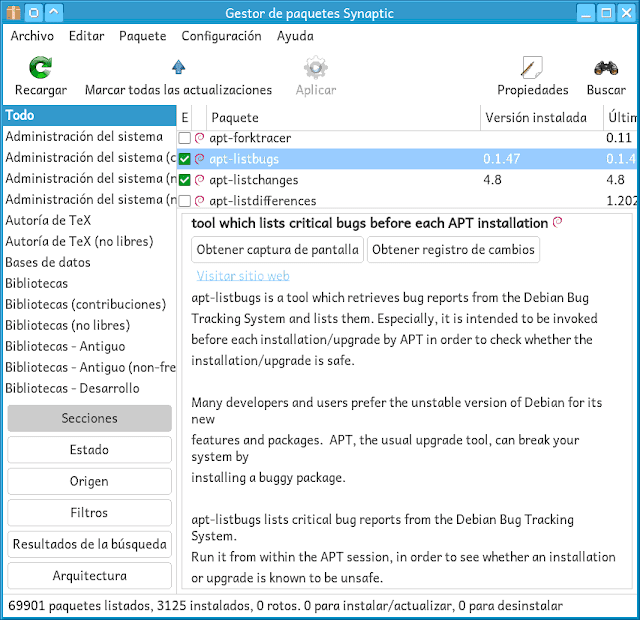Switch to the Arquitectura view
The width and height of the screenshot is (640, 620).
[89, 575]
